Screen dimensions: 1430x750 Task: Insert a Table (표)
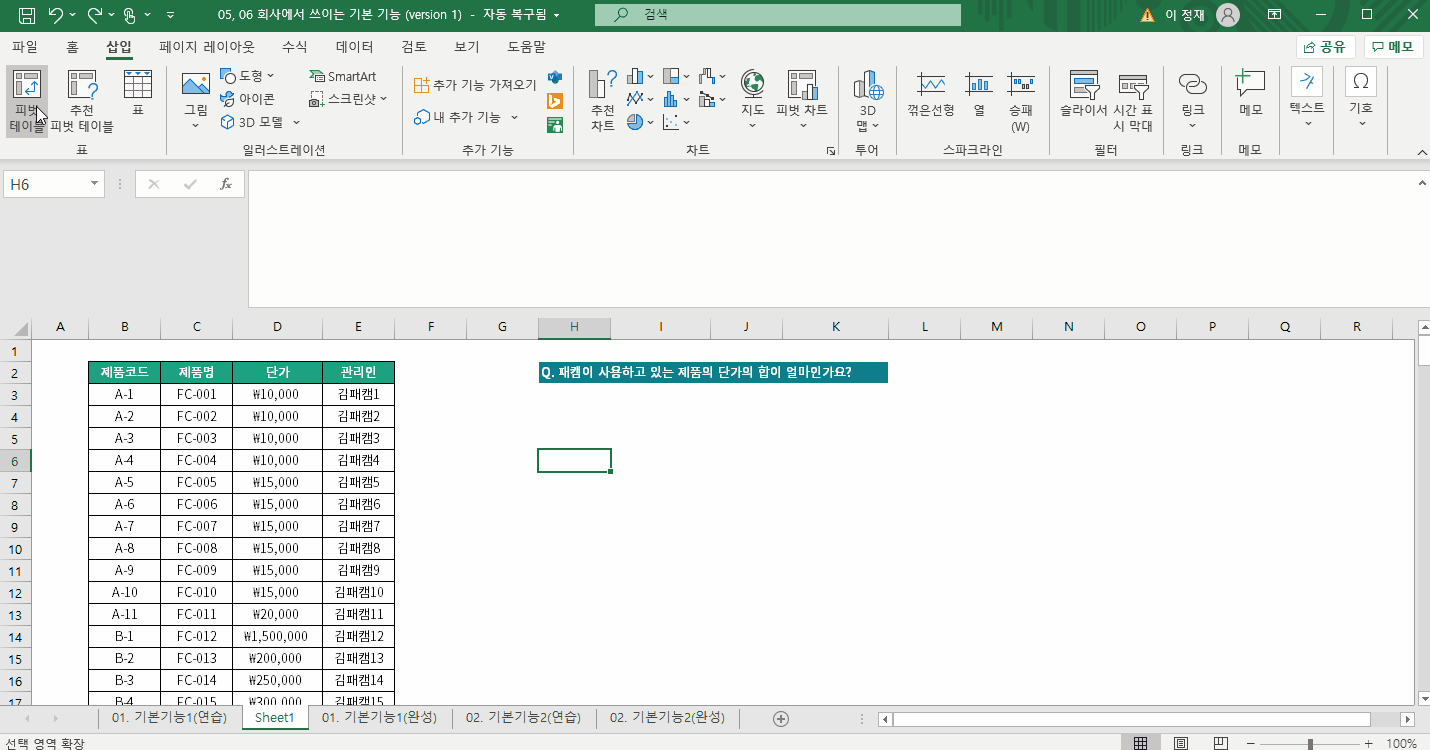coord(138,94)
